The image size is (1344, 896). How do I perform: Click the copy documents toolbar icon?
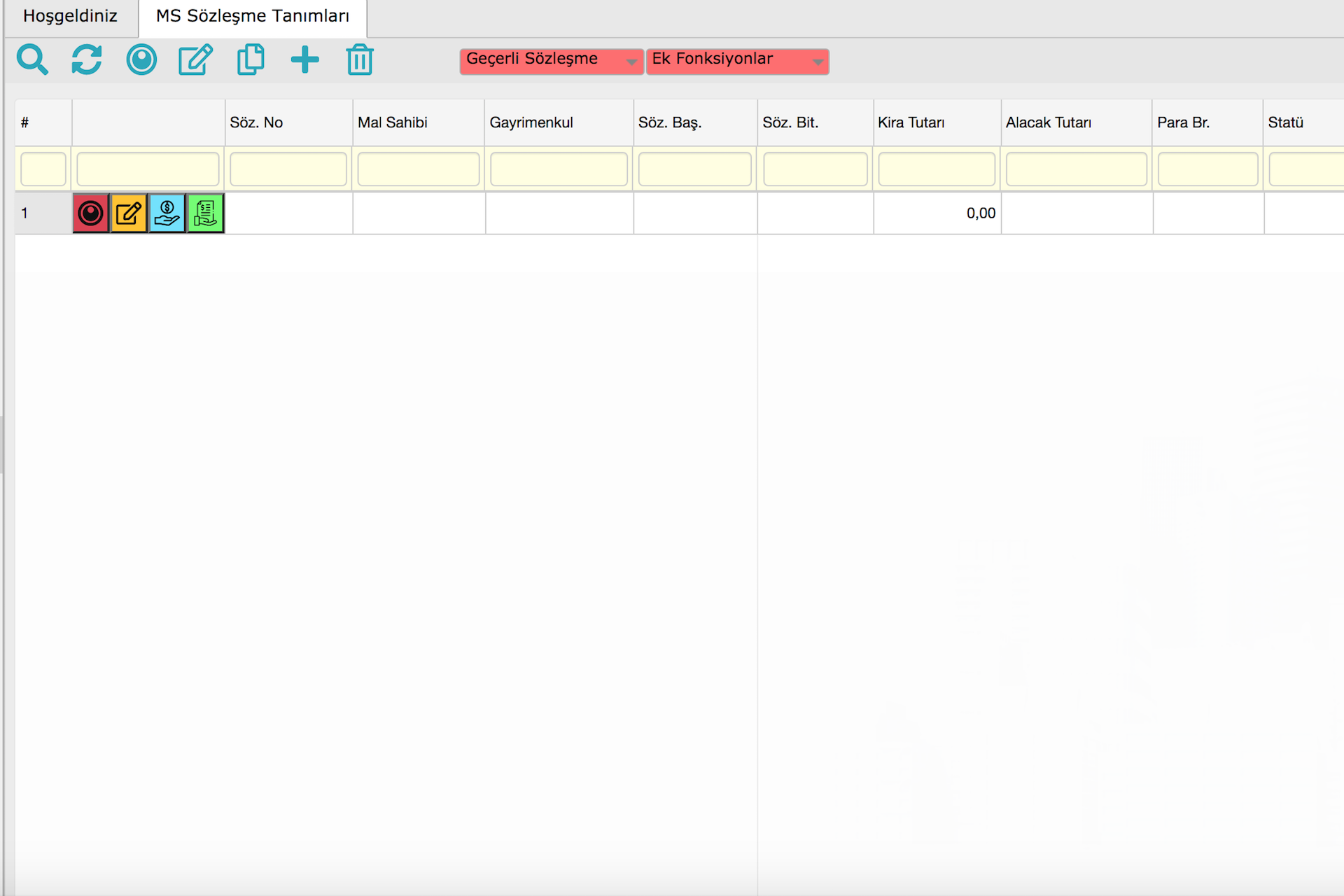click(250, 60)
